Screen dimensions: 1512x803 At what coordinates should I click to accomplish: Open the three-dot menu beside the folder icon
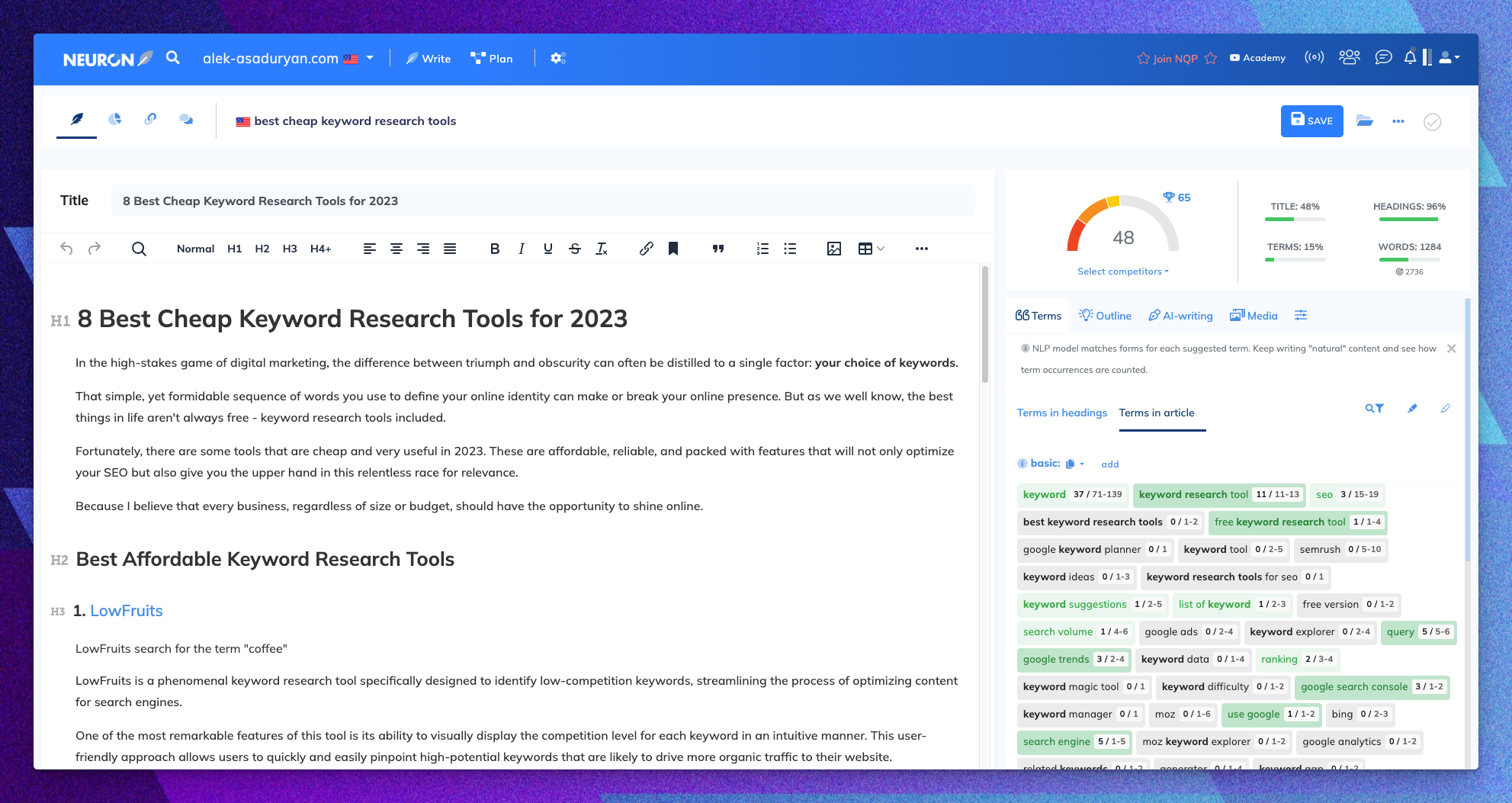point(1398,121)
